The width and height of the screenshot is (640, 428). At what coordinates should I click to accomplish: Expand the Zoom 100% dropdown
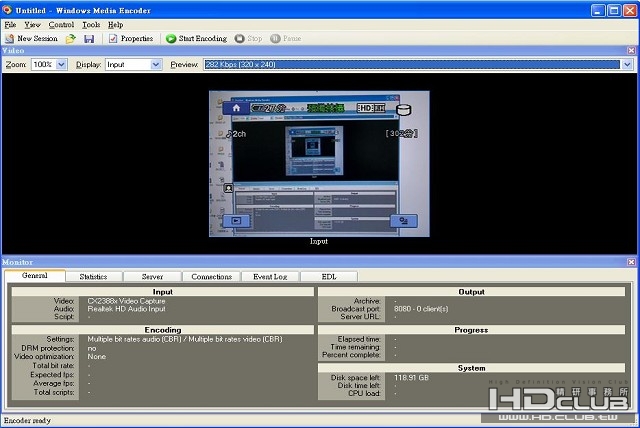pyautogui.click(x=61, y=64)
